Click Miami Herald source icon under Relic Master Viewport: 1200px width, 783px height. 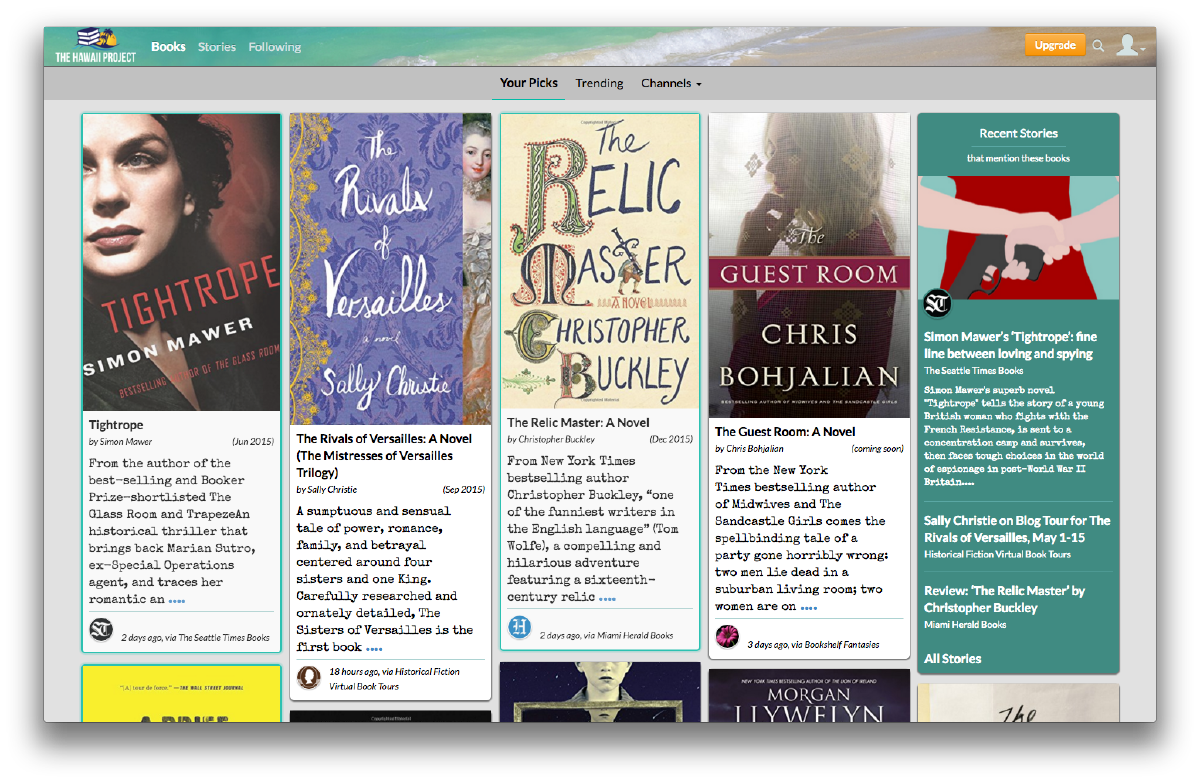520,628
